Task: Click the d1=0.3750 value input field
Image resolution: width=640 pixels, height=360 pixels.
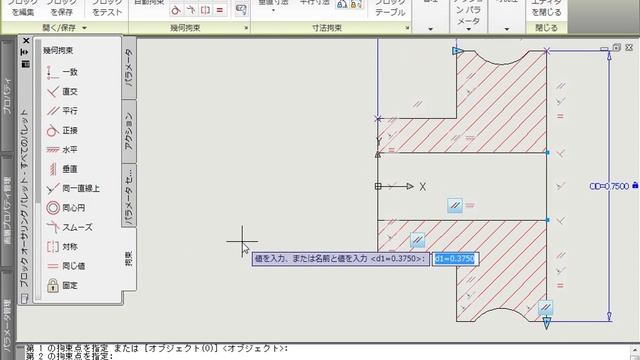Action: [455, 259]
